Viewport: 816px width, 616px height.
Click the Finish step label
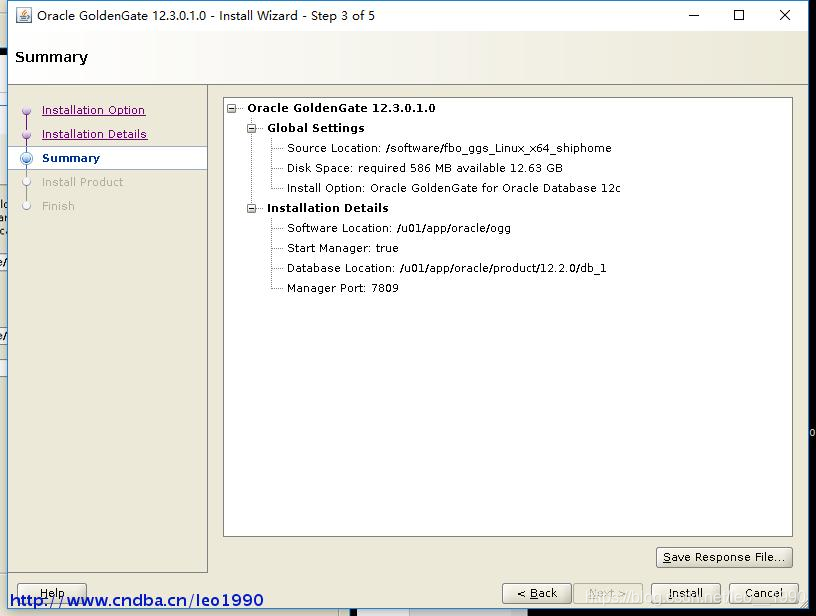58,206
